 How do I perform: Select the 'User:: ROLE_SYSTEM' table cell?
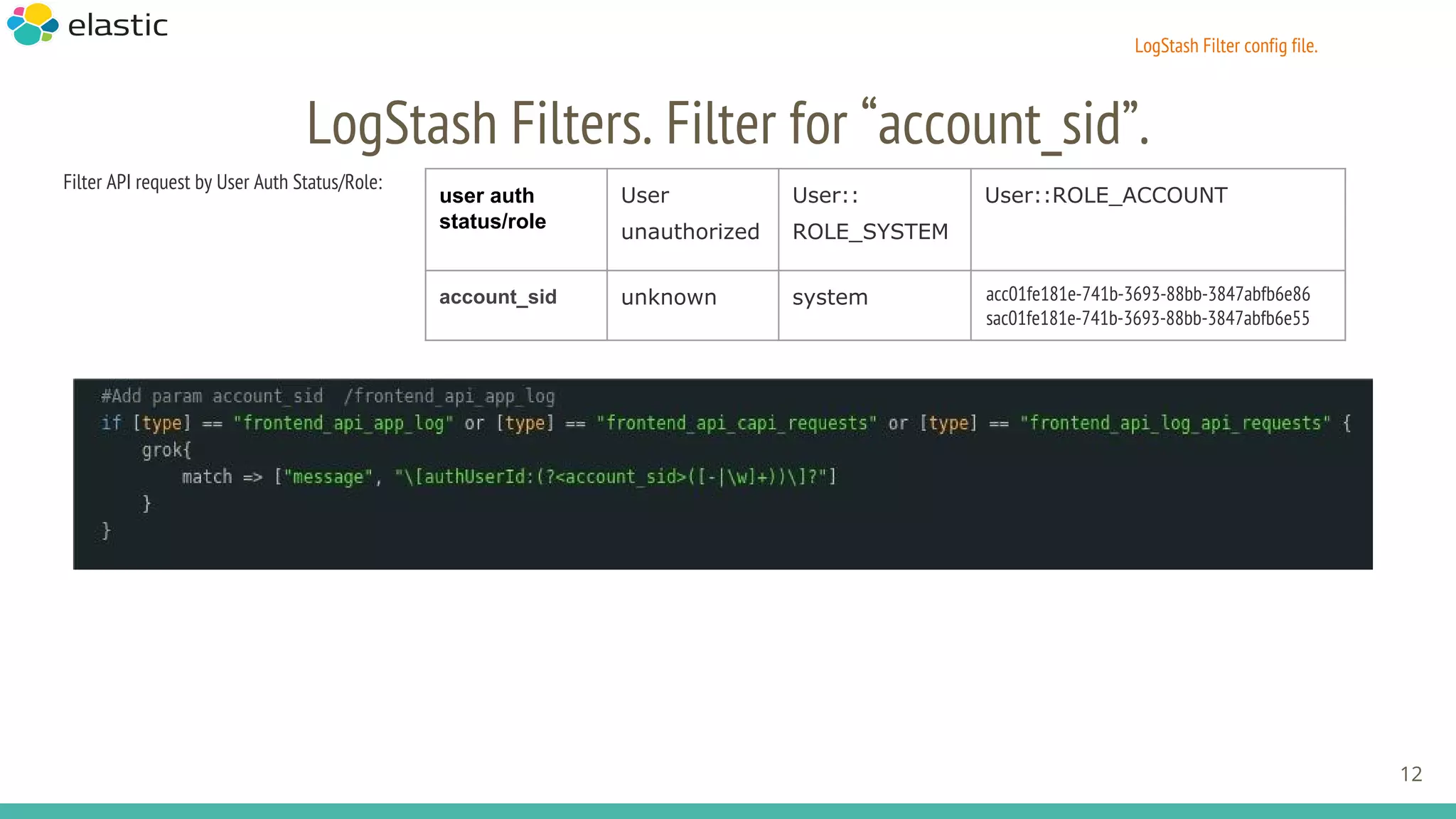(874, 220)
